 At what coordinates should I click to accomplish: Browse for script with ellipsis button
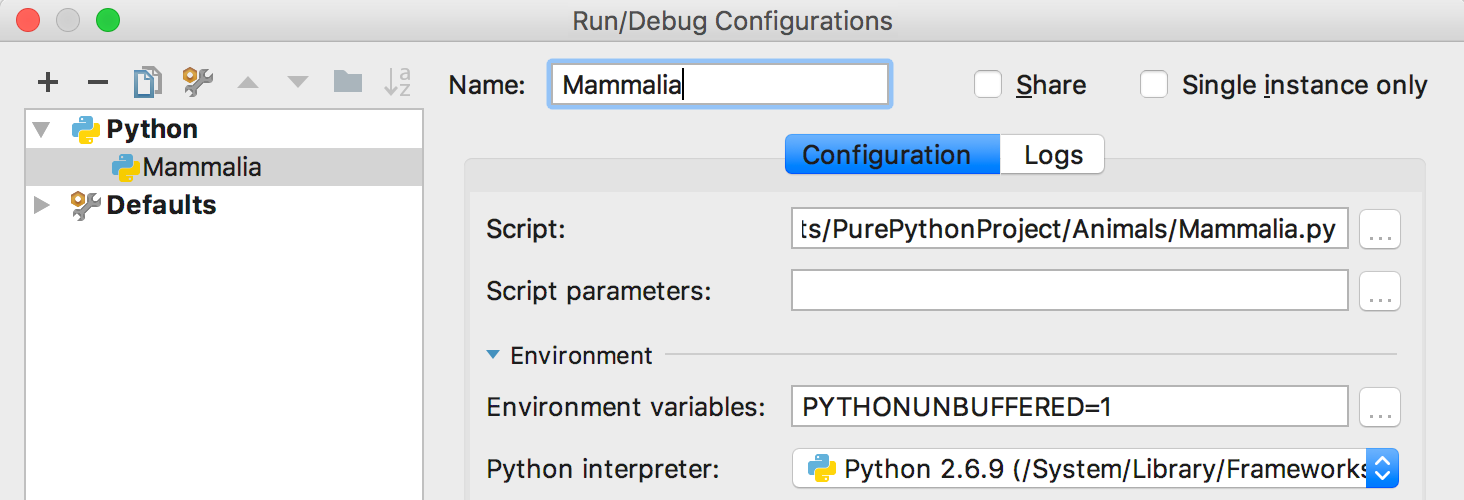(1380, 230)
